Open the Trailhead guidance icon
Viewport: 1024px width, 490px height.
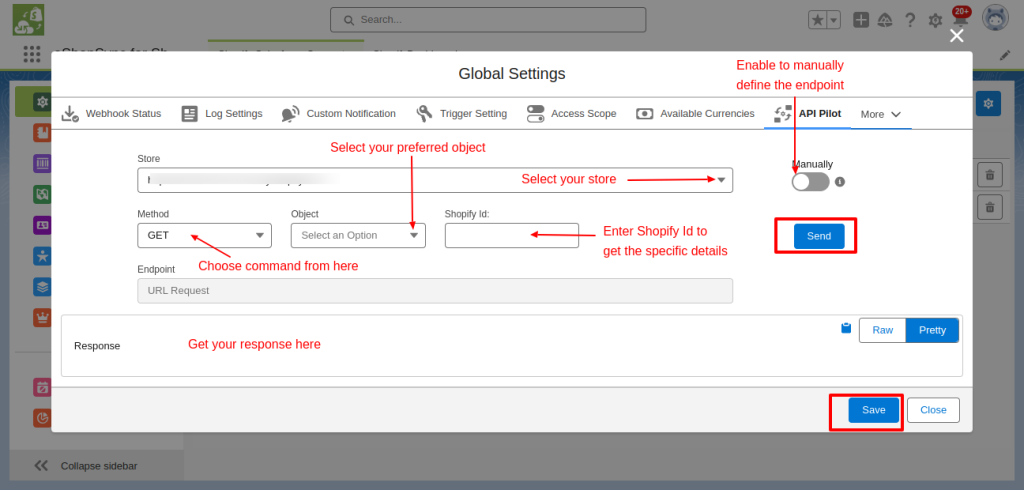point(886,20)
